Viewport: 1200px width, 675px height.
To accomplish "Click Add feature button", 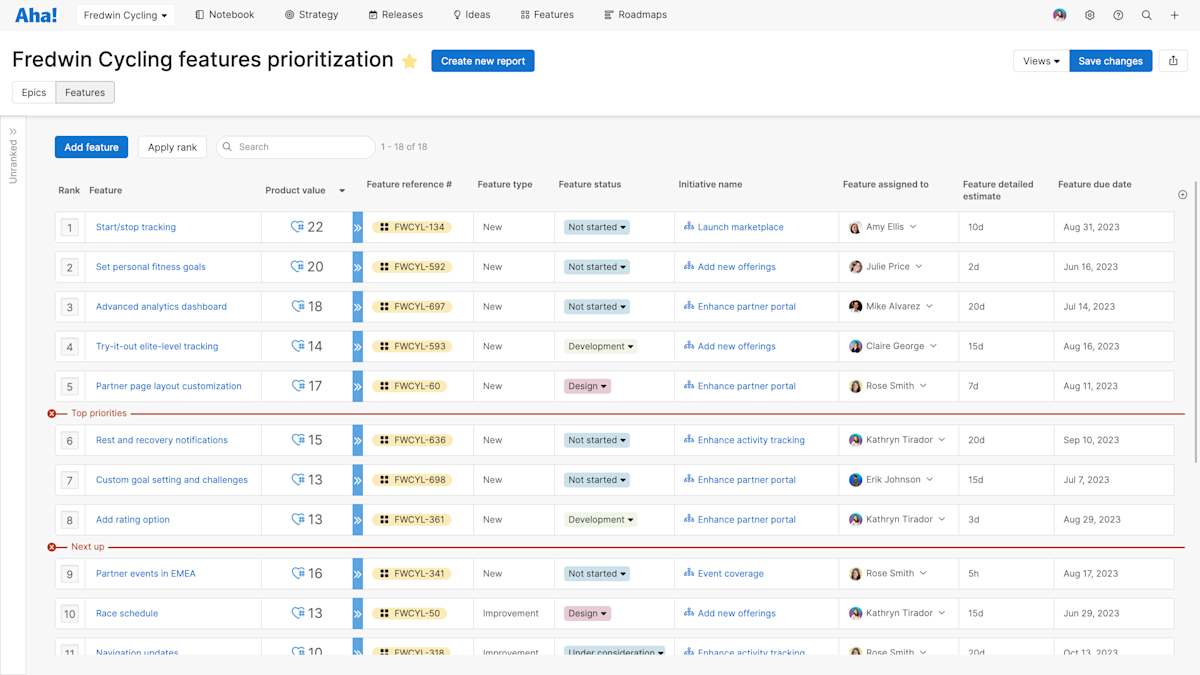I will (91, 147).
